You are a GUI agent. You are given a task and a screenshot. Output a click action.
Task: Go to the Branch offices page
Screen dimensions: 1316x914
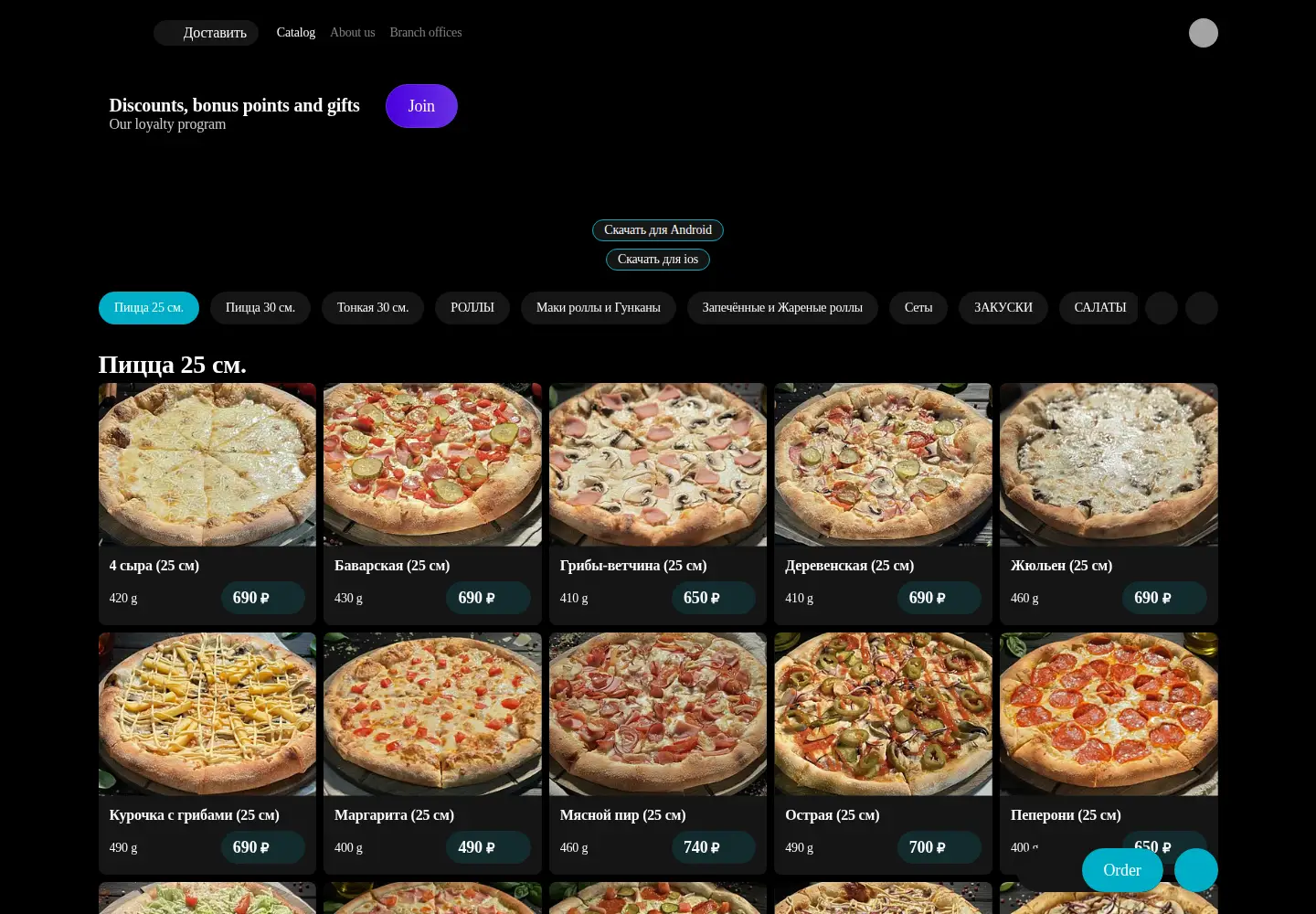426,33
